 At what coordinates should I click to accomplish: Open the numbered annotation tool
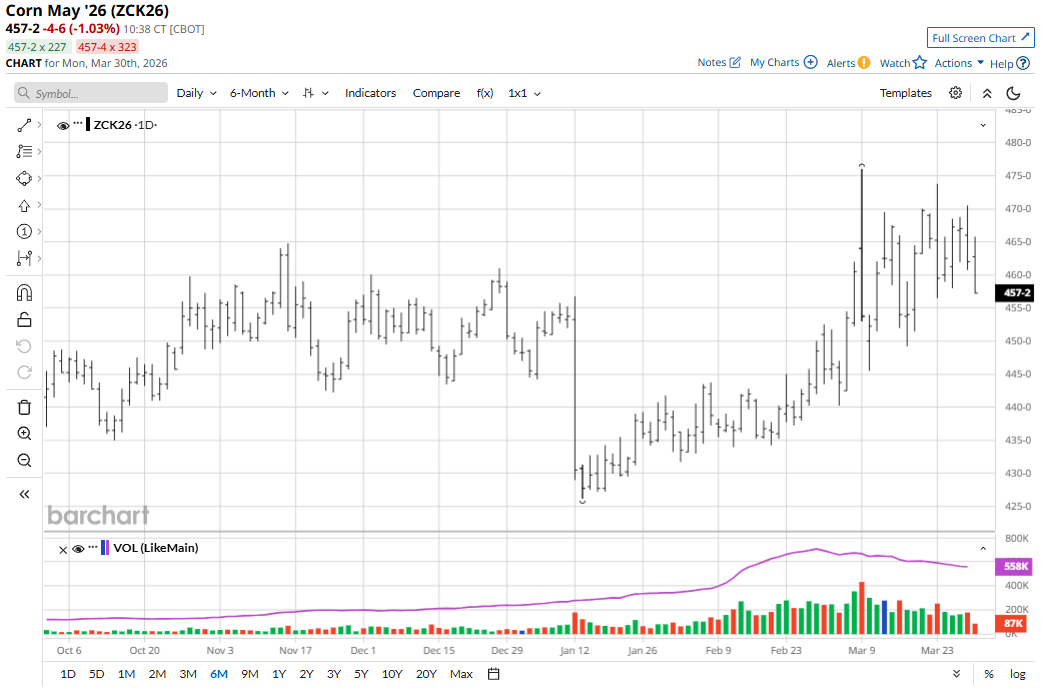[24, 232]
